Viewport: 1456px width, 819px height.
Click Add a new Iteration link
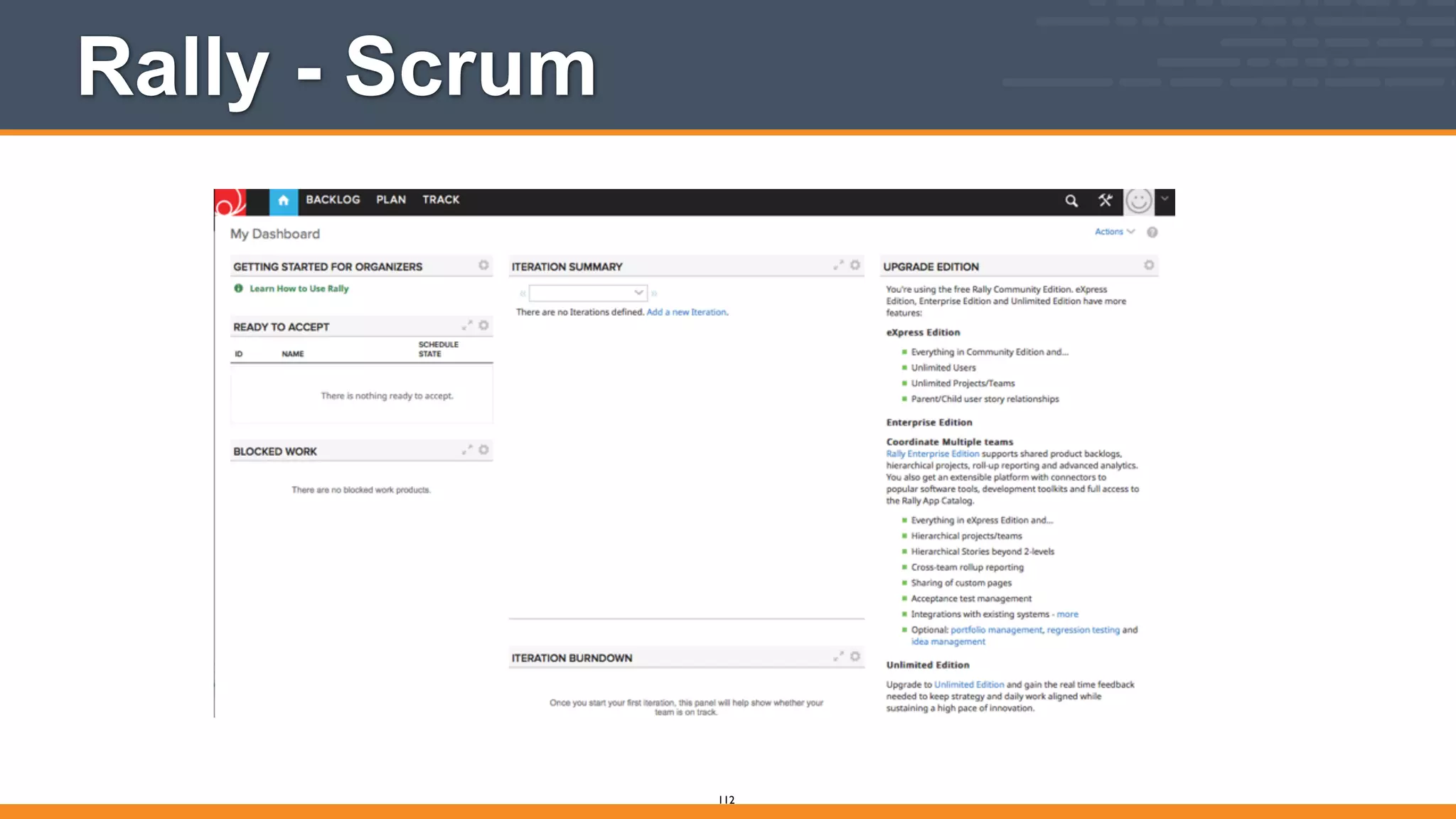coord(687,312)
